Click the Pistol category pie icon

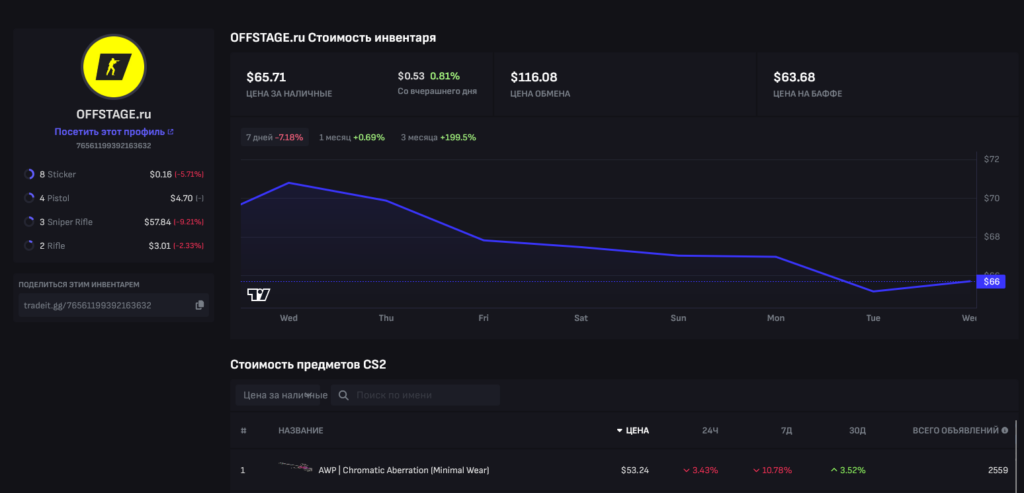(x=29, y=198)
